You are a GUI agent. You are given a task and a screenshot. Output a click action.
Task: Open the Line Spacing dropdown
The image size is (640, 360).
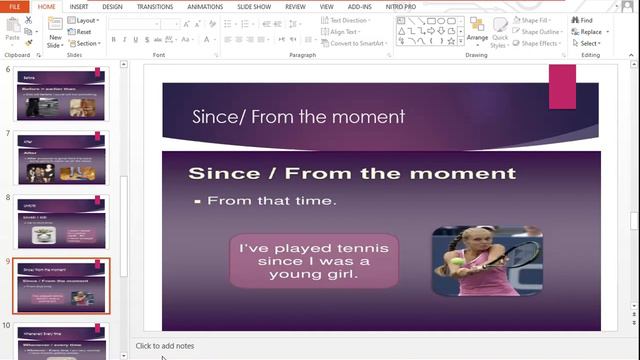click(295, 24)
